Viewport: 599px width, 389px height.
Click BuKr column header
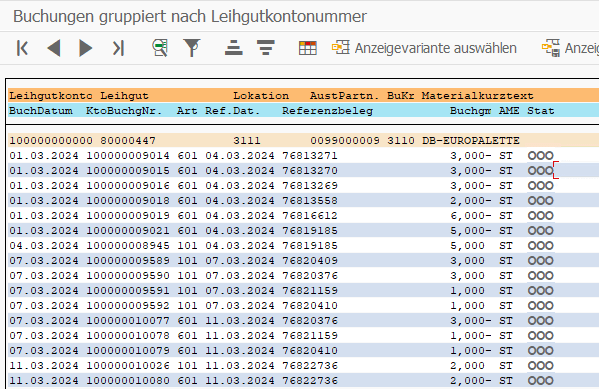[401, 96]
